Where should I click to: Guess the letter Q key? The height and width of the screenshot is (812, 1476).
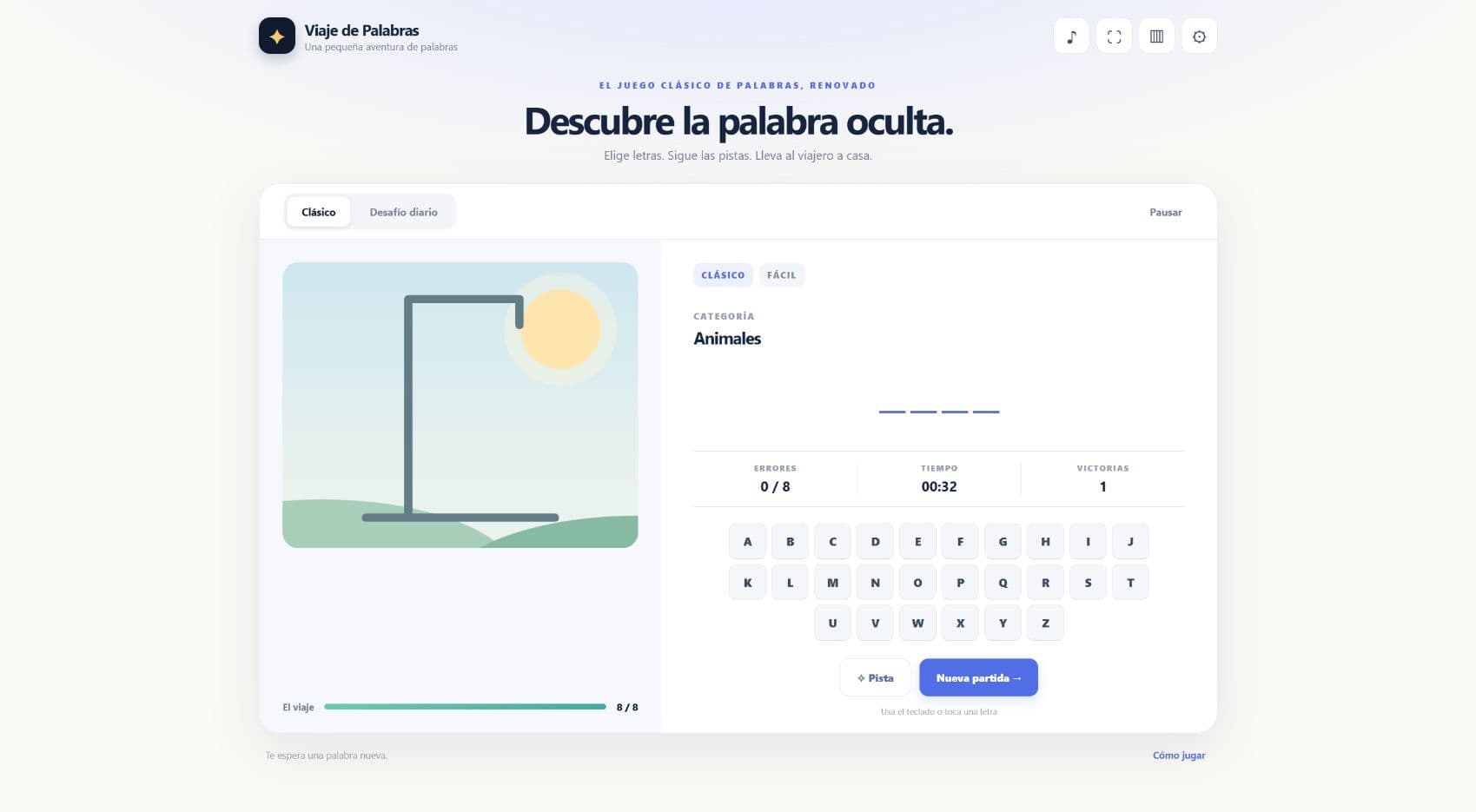(1003, 582)
